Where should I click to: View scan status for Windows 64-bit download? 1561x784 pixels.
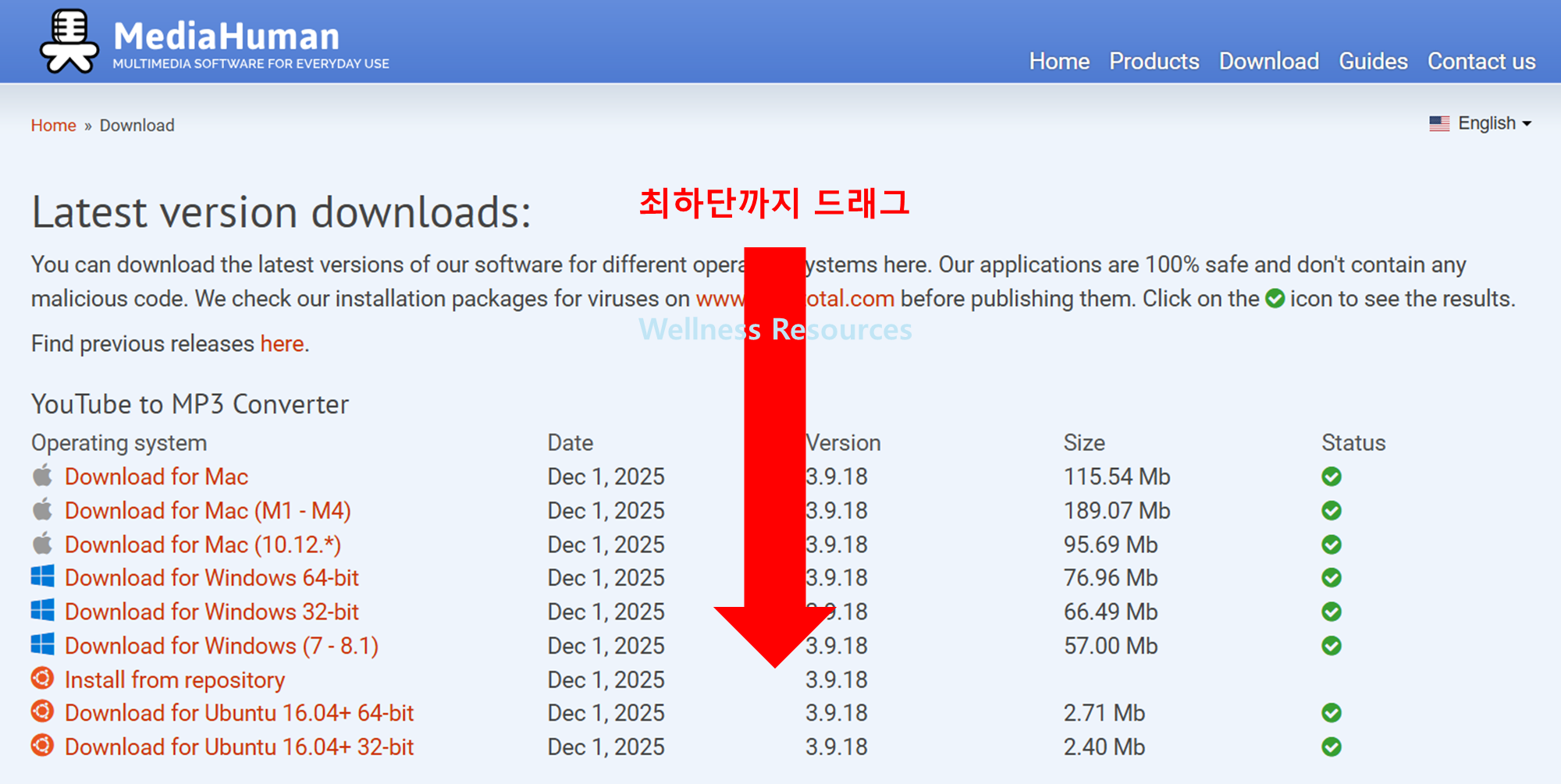1332,578
